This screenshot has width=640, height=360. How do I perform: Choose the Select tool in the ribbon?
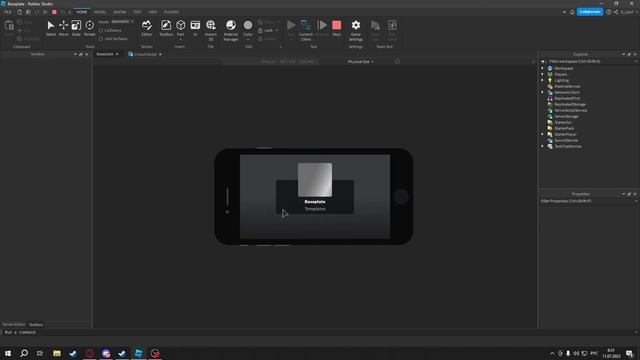click(x=51, y=28)
